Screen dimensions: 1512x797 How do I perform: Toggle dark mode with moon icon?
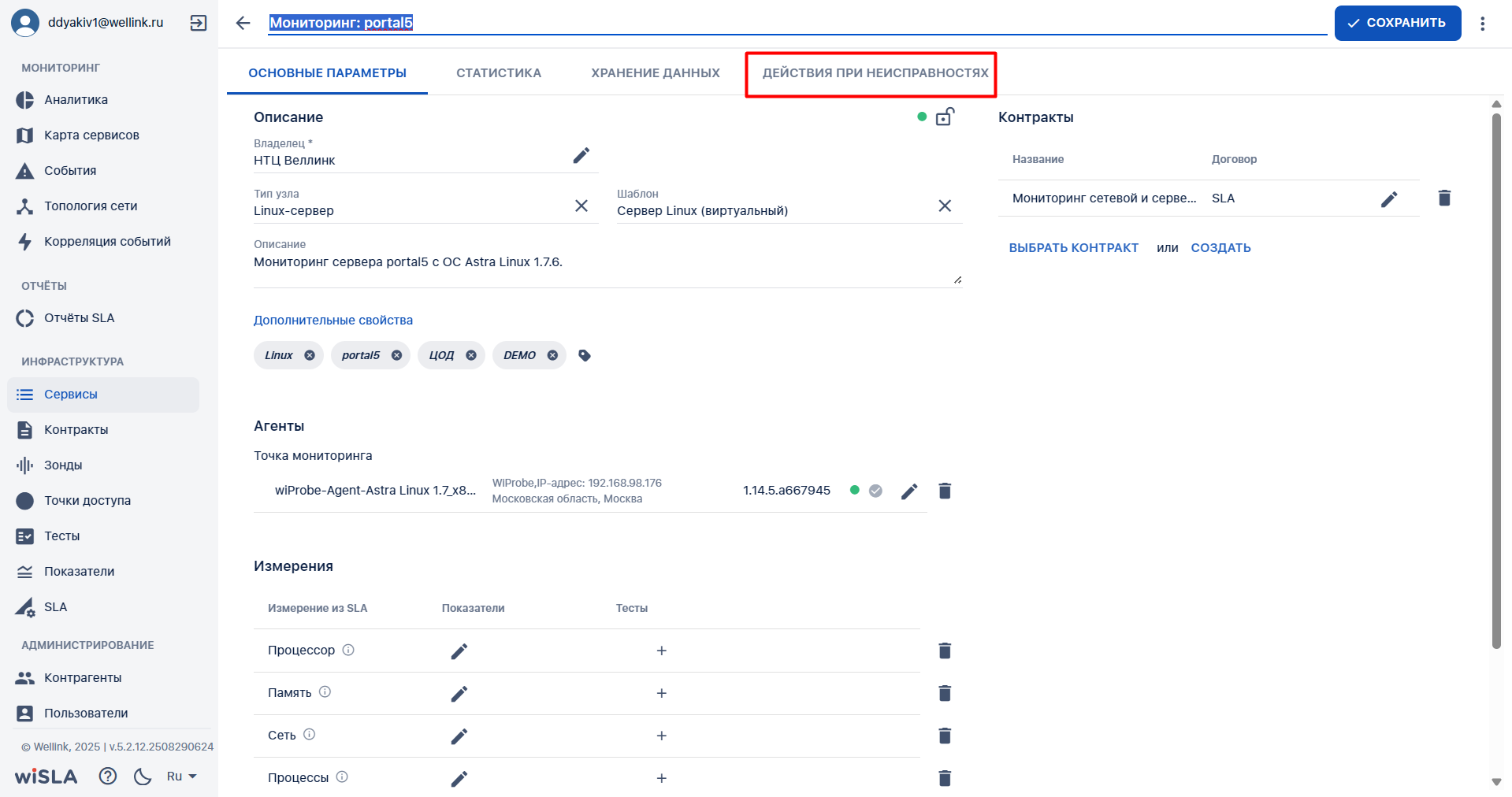[x=143, y=777]
